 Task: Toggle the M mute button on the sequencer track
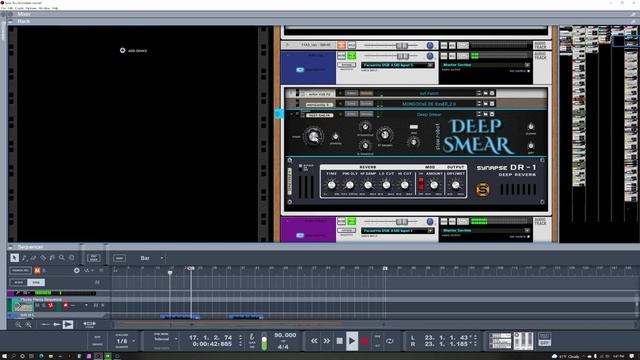[x=37, y=305]
